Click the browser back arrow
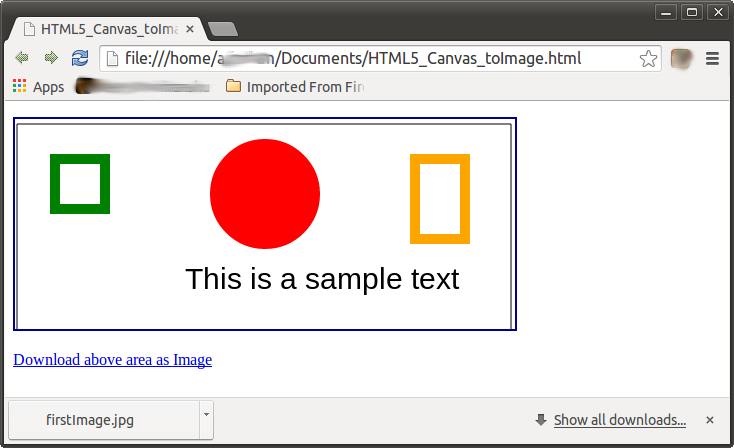This screenshot has width=734, height=448. pos(22,58)
